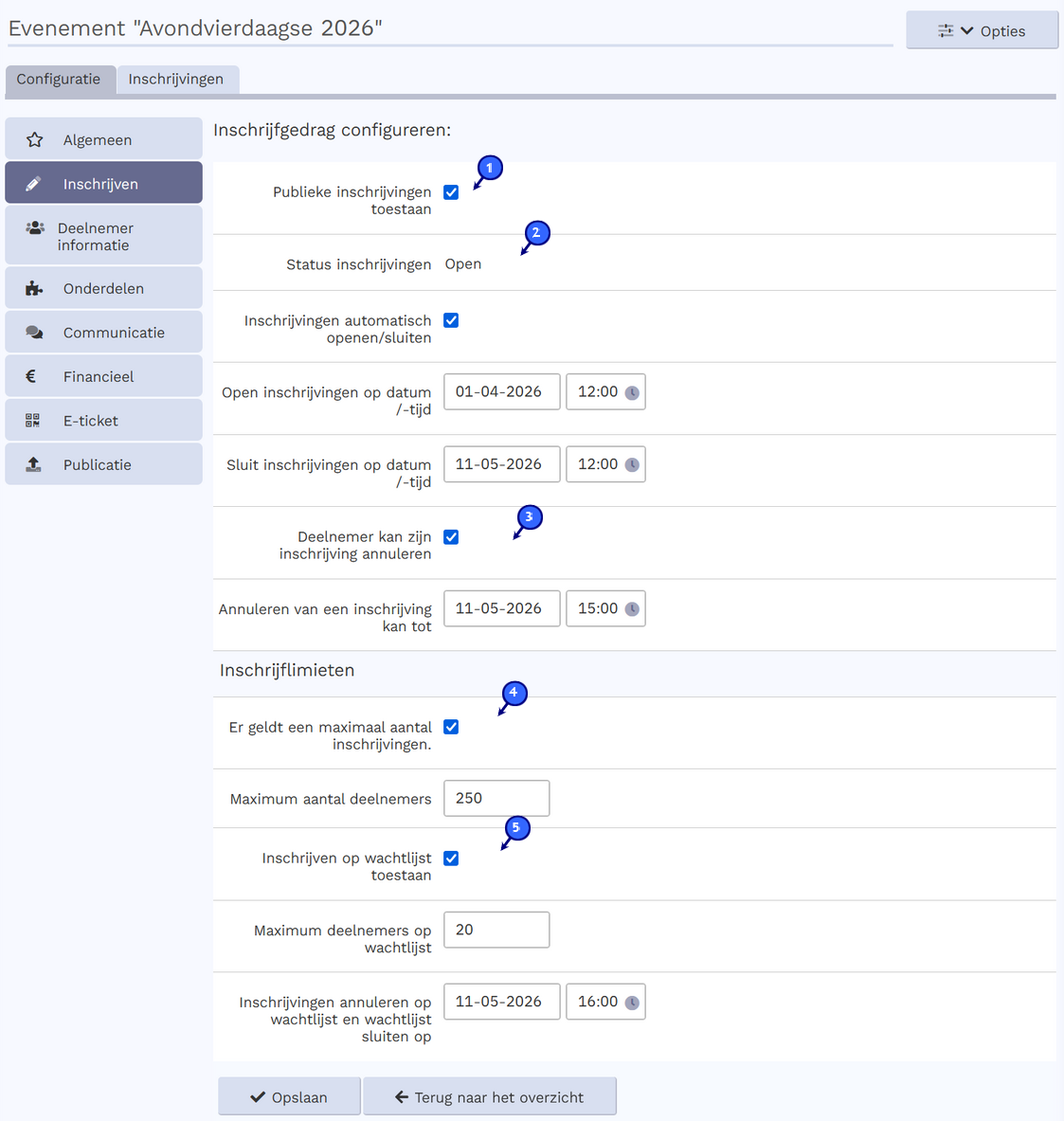Disable Inschrijven op wachtlijst toestaan
The image size is (1064, 1121).
[x=451, y=859]
